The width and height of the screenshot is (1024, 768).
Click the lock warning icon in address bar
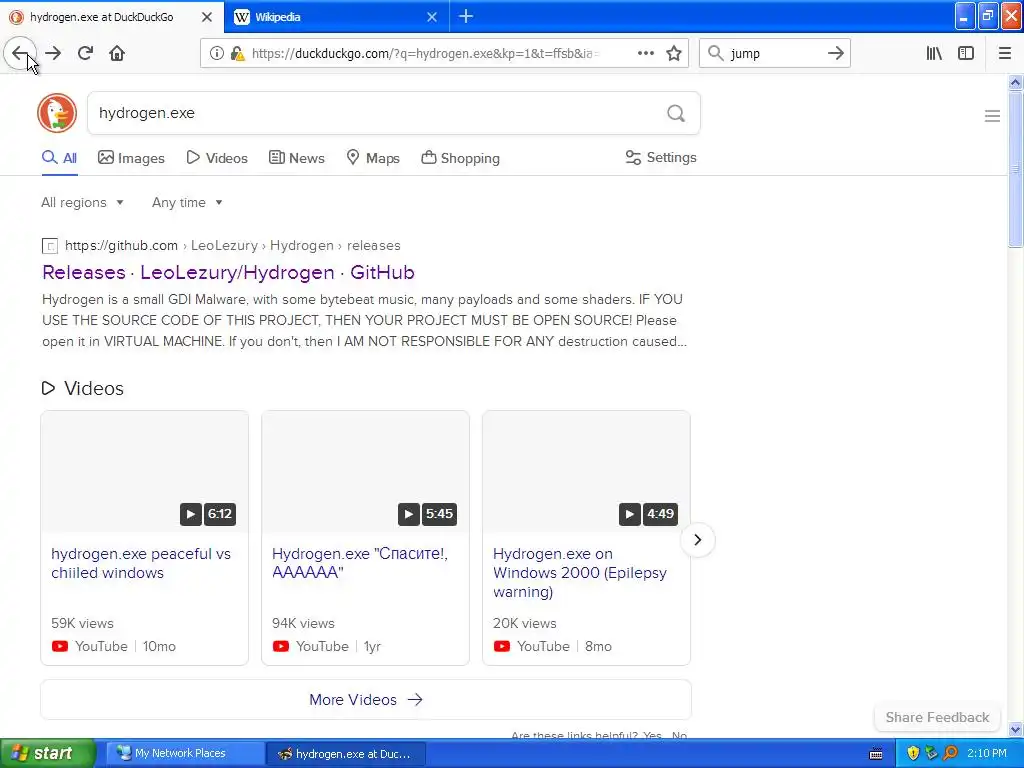tap(237, 54)
